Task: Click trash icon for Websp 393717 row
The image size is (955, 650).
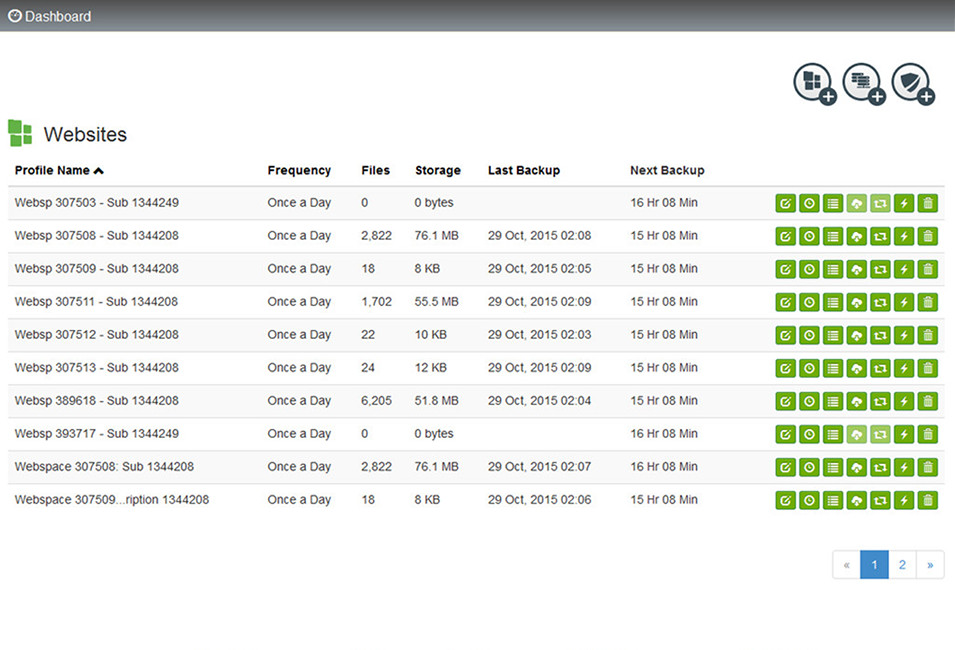Action: click(928, 435)
